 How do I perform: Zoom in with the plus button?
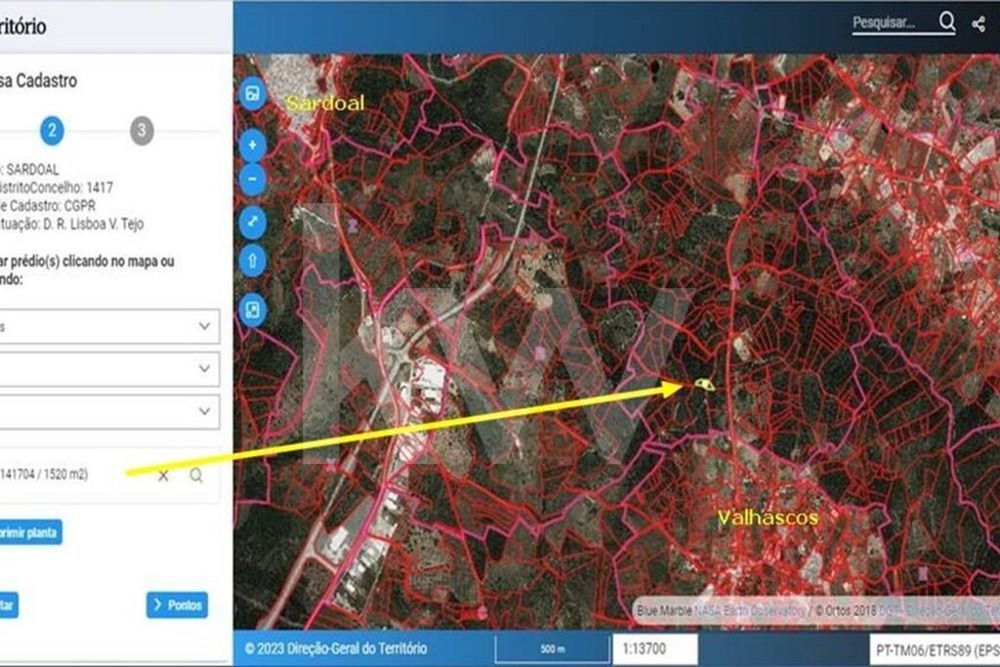253,145
